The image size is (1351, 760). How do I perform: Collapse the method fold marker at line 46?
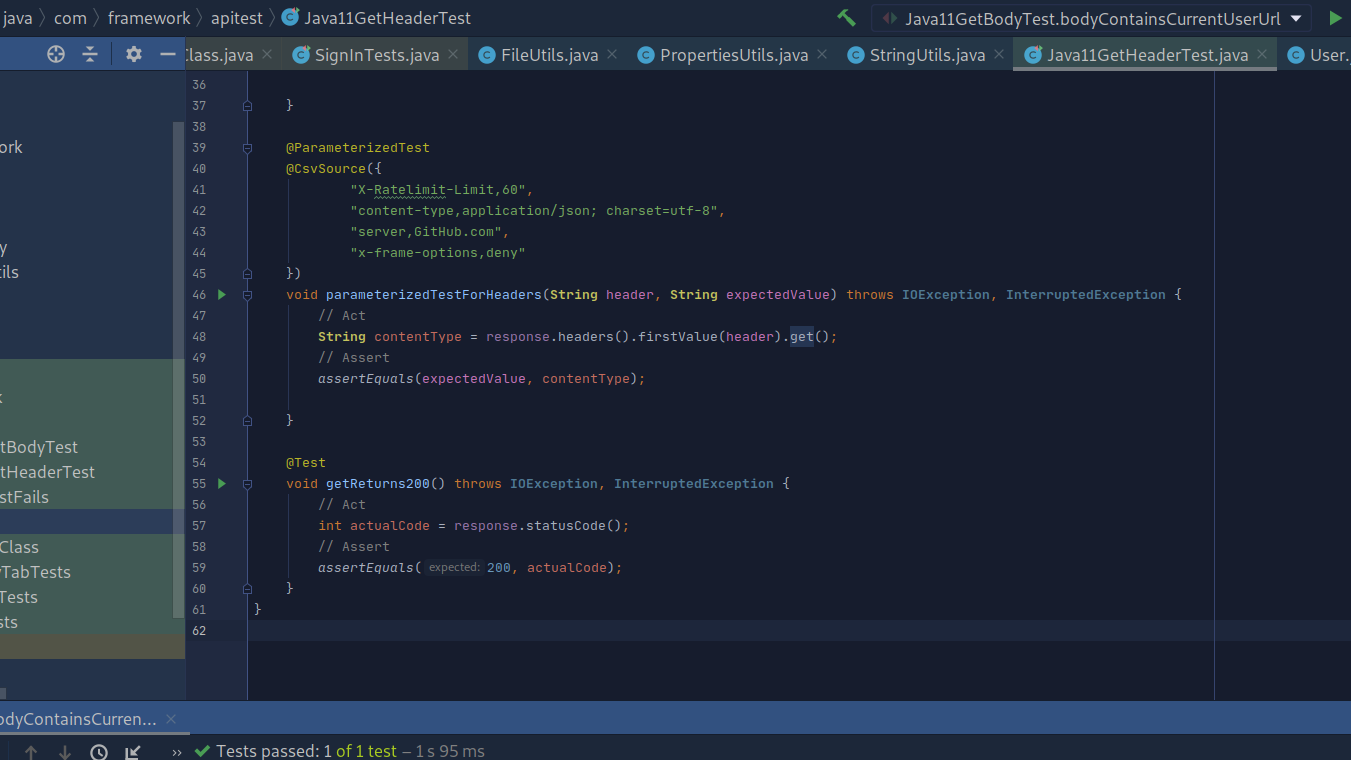247,295
